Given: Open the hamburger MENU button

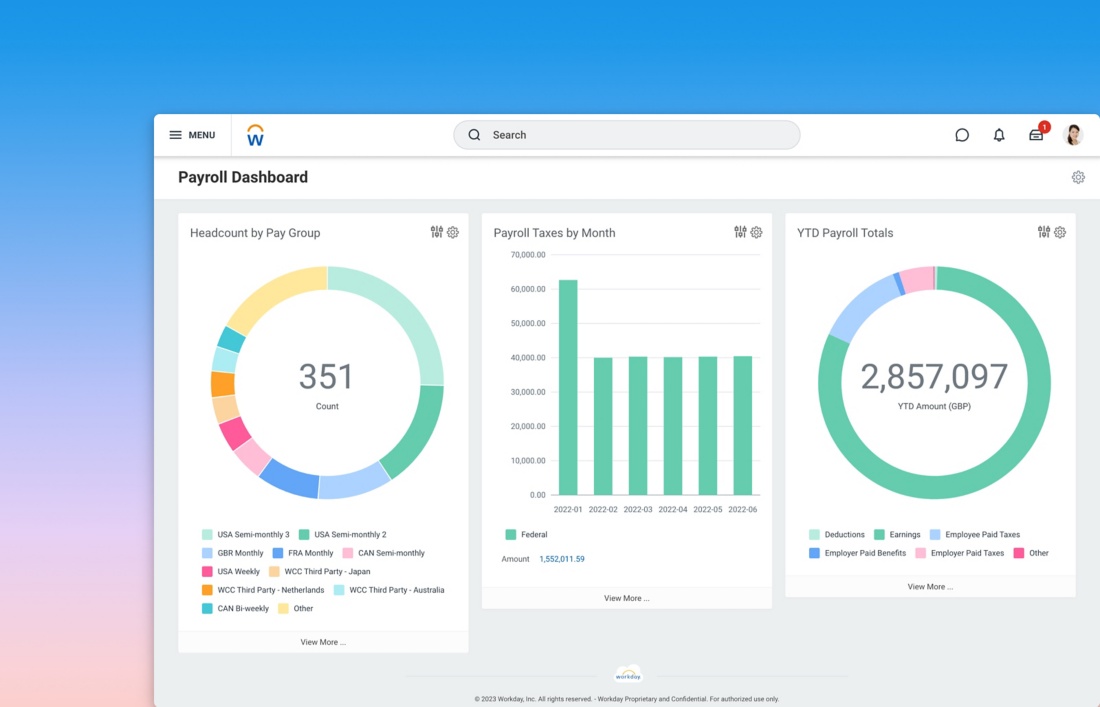Looking at the screenshot, I should pos(192,135).
